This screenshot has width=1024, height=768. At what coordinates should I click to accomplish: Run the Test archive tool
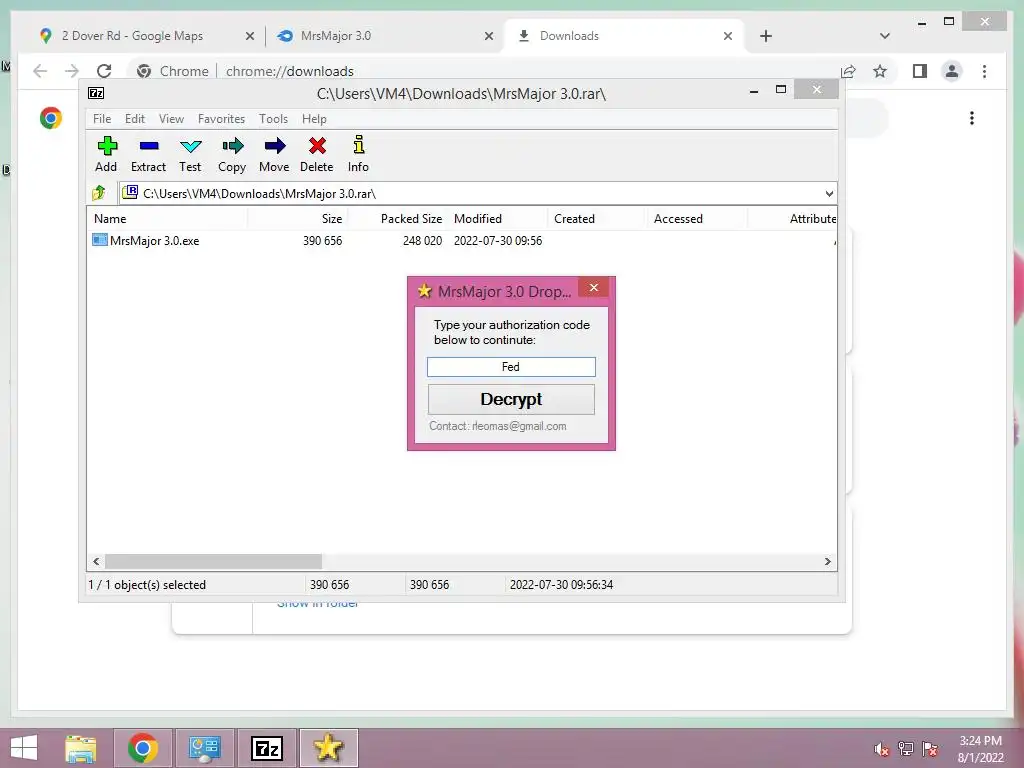coord(190,153)
